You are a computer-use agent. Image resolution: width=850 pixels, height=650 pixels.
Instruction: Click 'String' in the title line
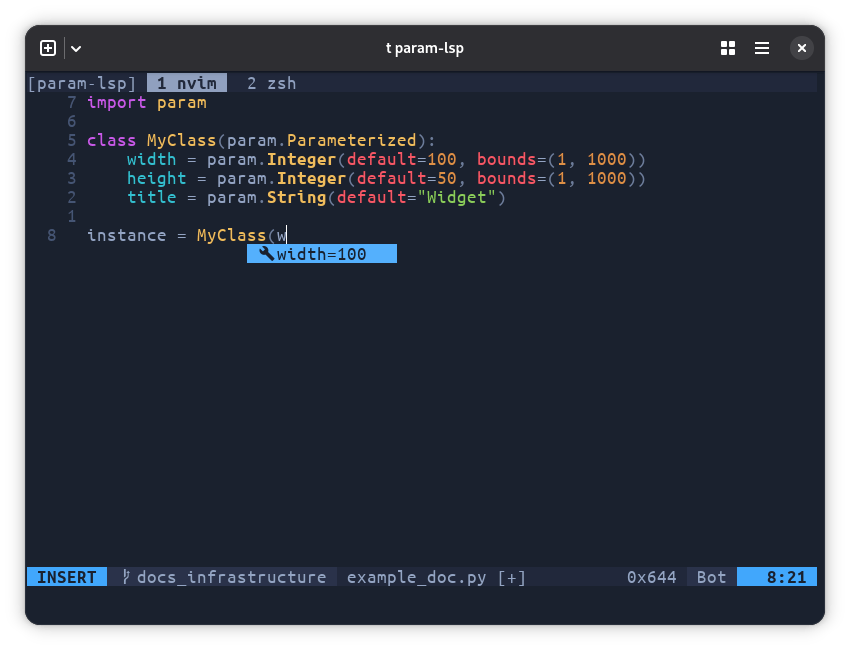297,198
